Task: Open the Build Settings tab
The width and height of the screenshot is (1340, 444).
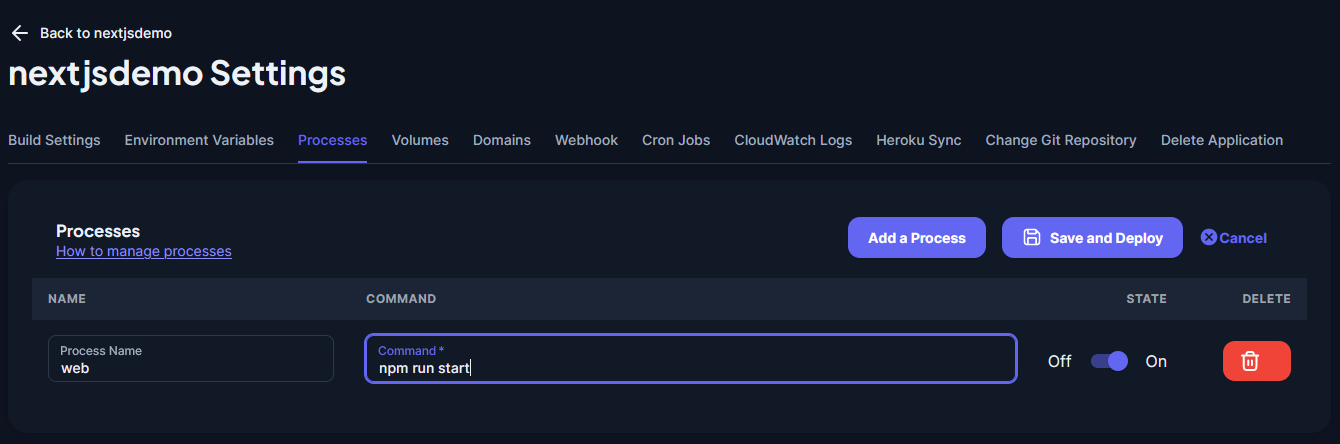Action: point(54,140)
